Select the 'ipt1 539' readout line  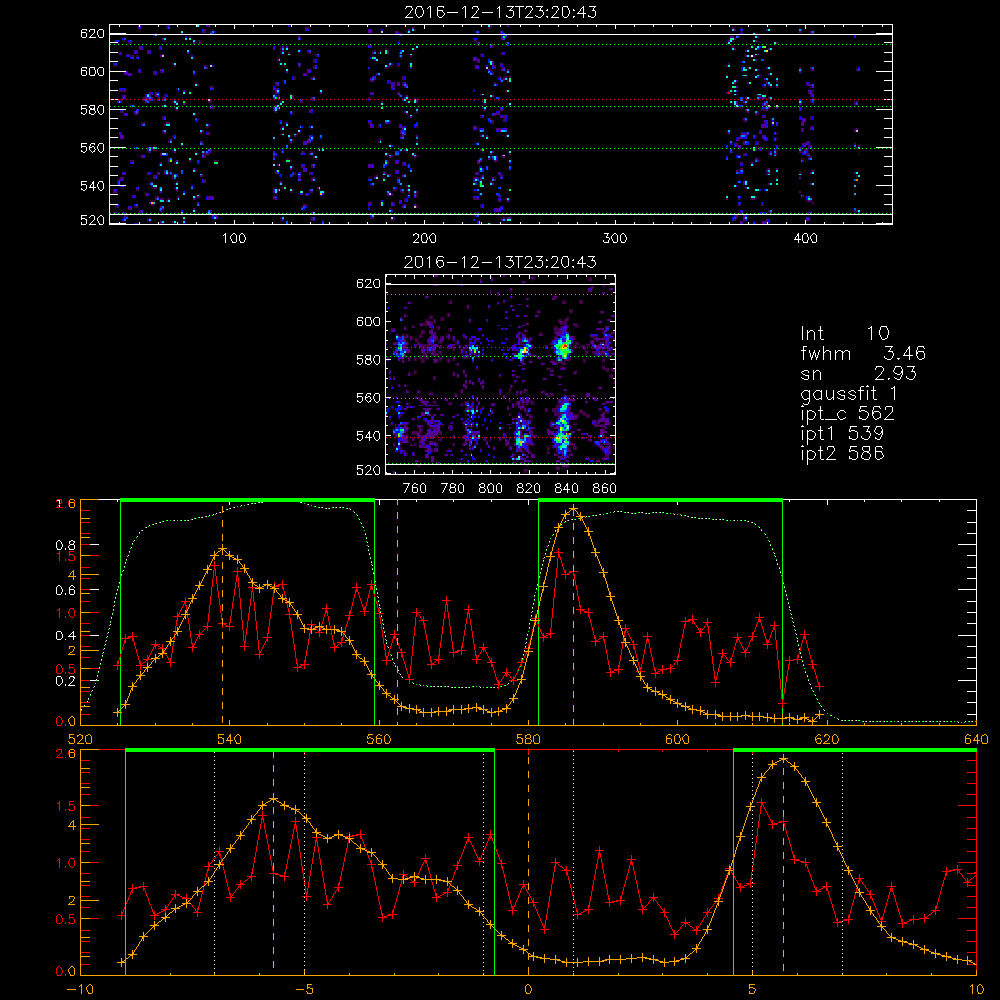tap(842, 434)
